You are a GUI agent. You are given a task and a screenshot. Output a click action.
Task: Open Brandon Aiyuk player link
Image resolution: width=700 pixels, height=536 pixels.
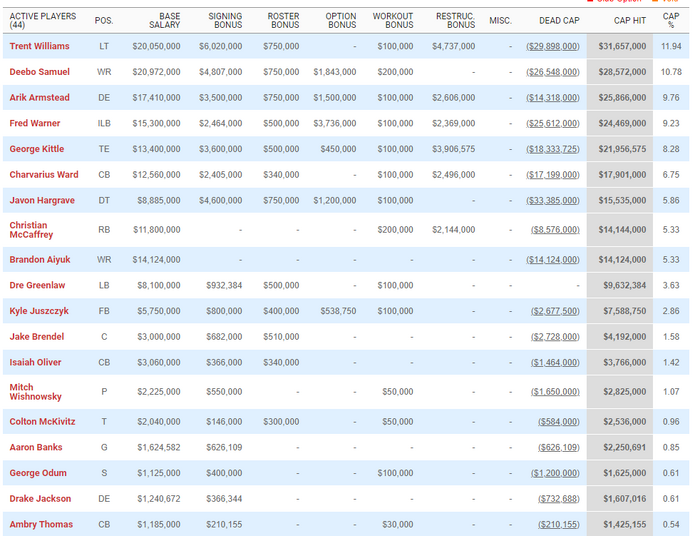(x=40, y=260)
